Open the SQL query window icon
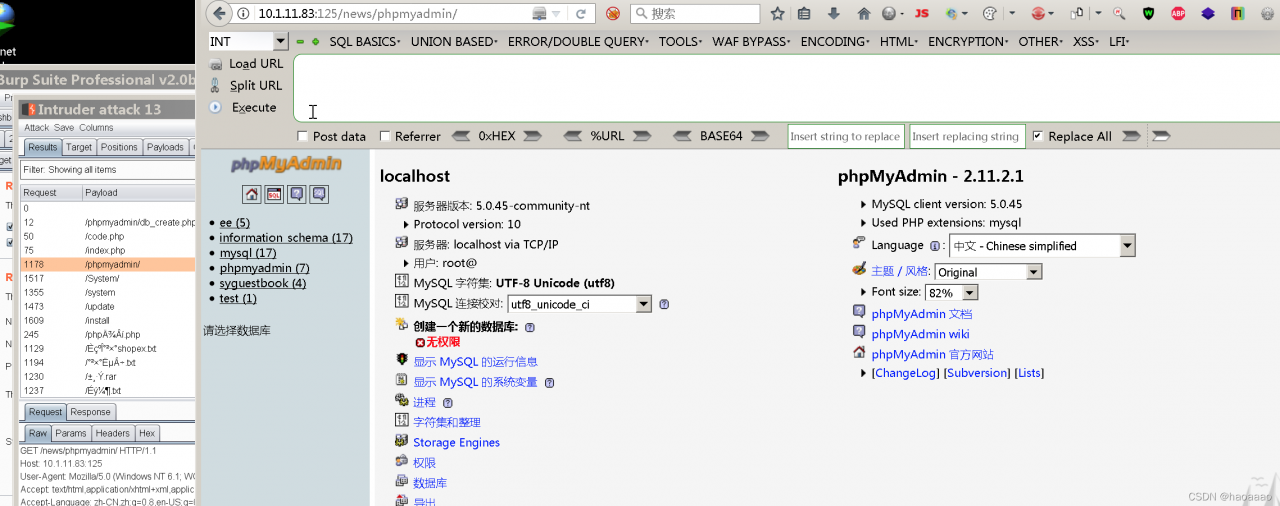The height and width of the screenshot is (506, 1280). pos(274,194)
